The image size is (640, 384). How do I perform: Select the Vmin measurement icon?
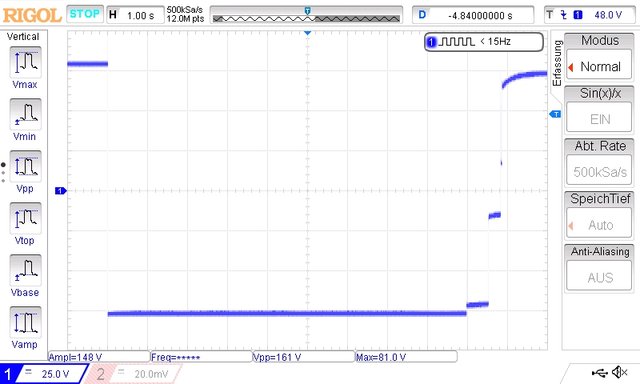(x=25, y=114)
